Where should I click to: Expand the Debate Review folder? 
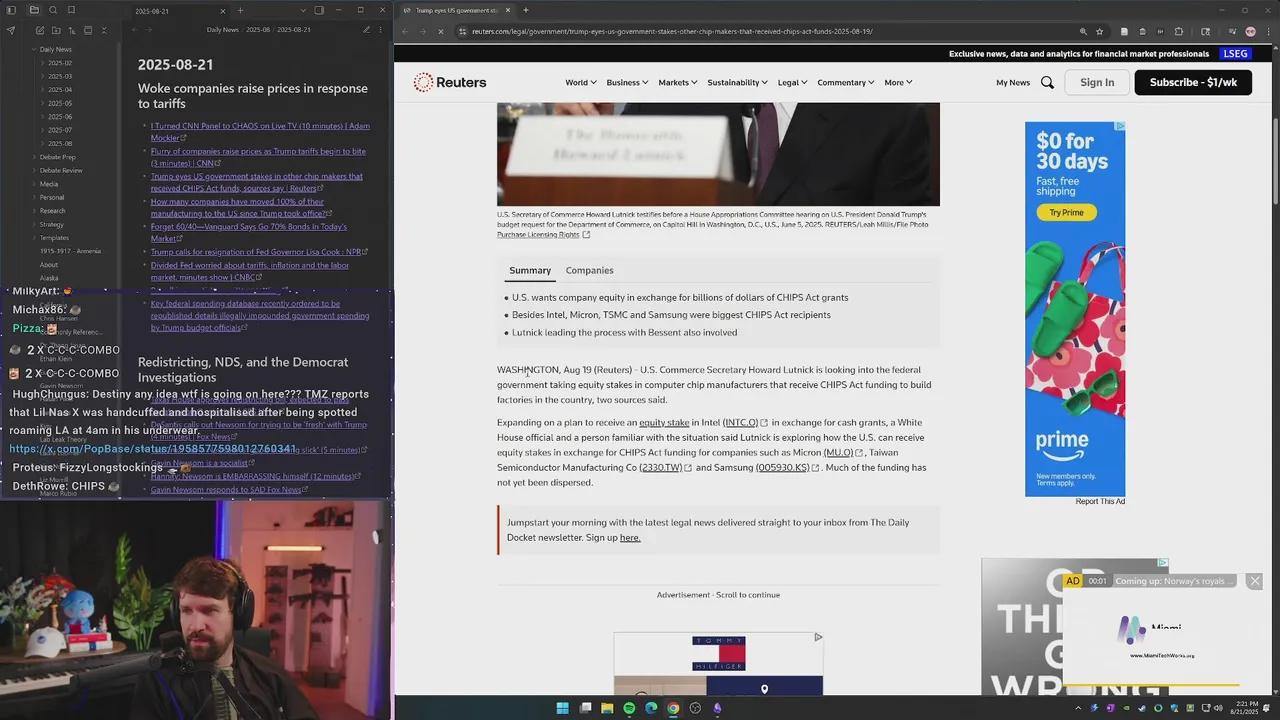[x=60, y=170]
